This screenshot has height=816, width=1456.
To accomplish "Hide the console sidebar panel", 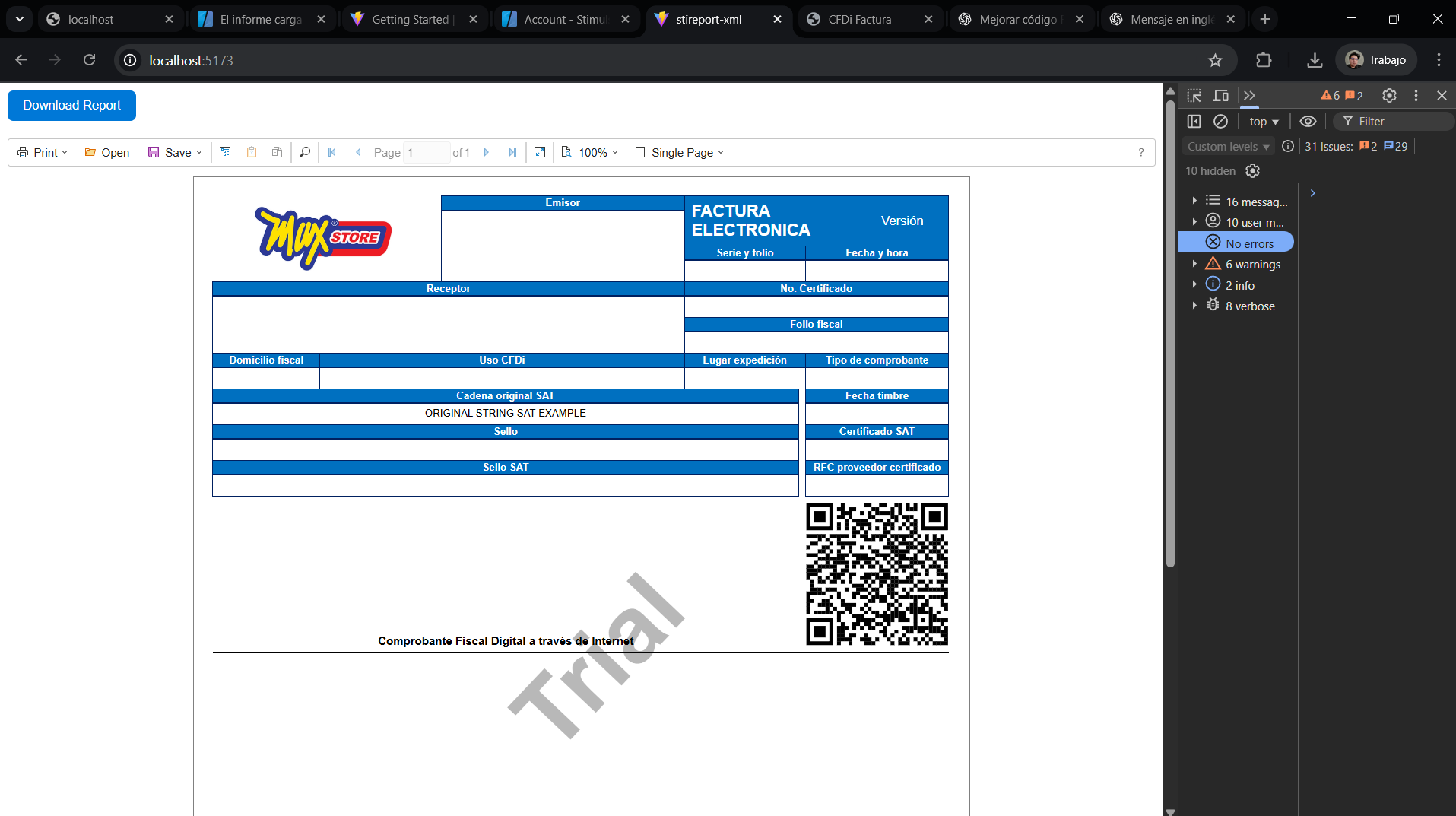I will (x=1194, y=122).
